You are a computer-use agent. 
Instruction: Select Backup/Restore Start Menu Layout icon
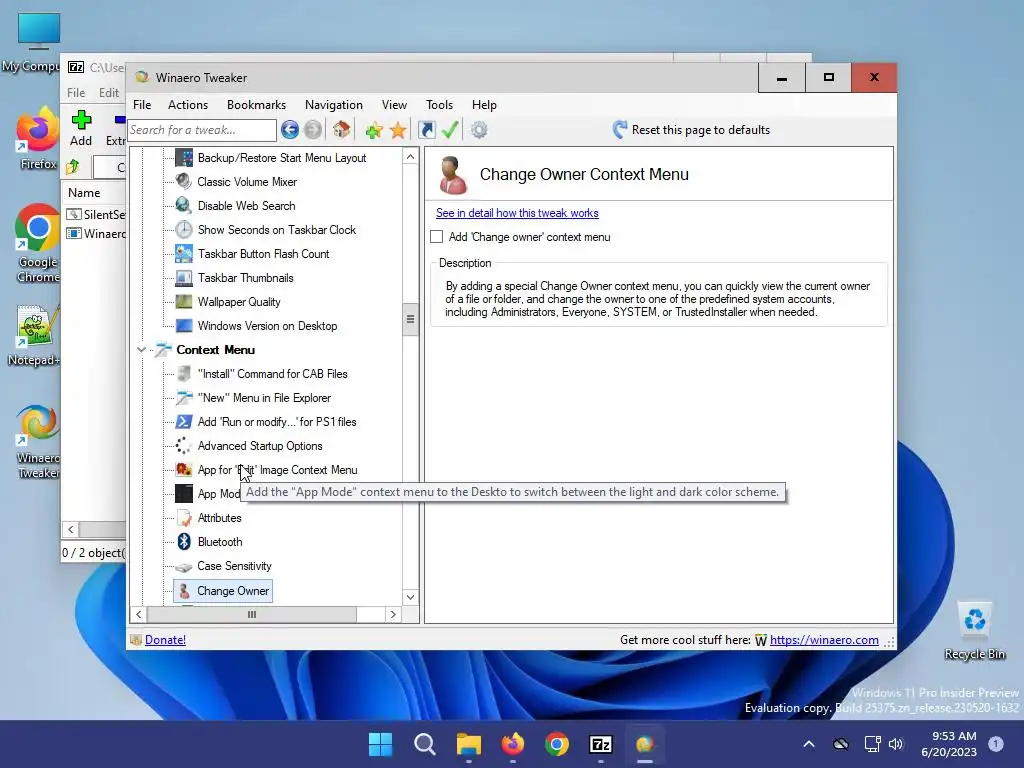[x=184, y=157]
